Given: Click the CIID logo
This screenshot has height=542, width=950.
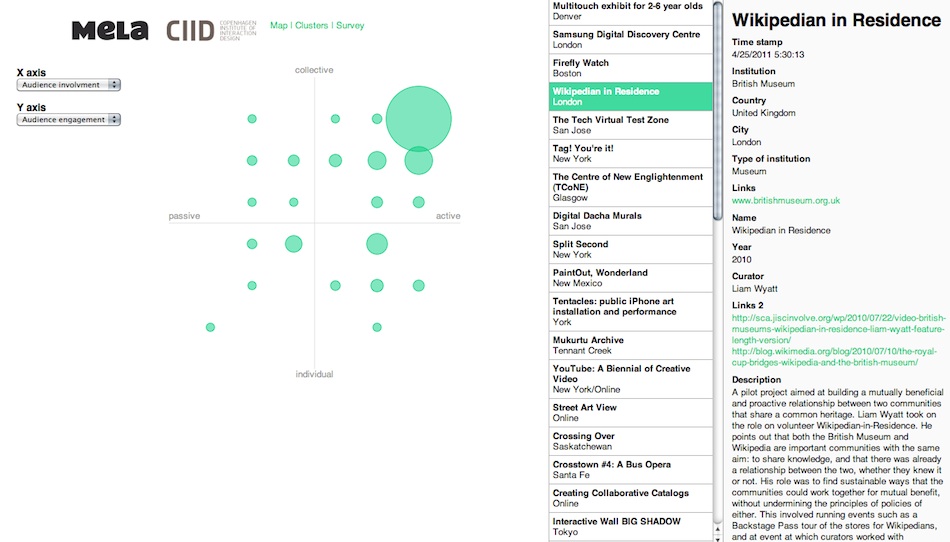Looking at the screenshot, I should pos(211,30).
